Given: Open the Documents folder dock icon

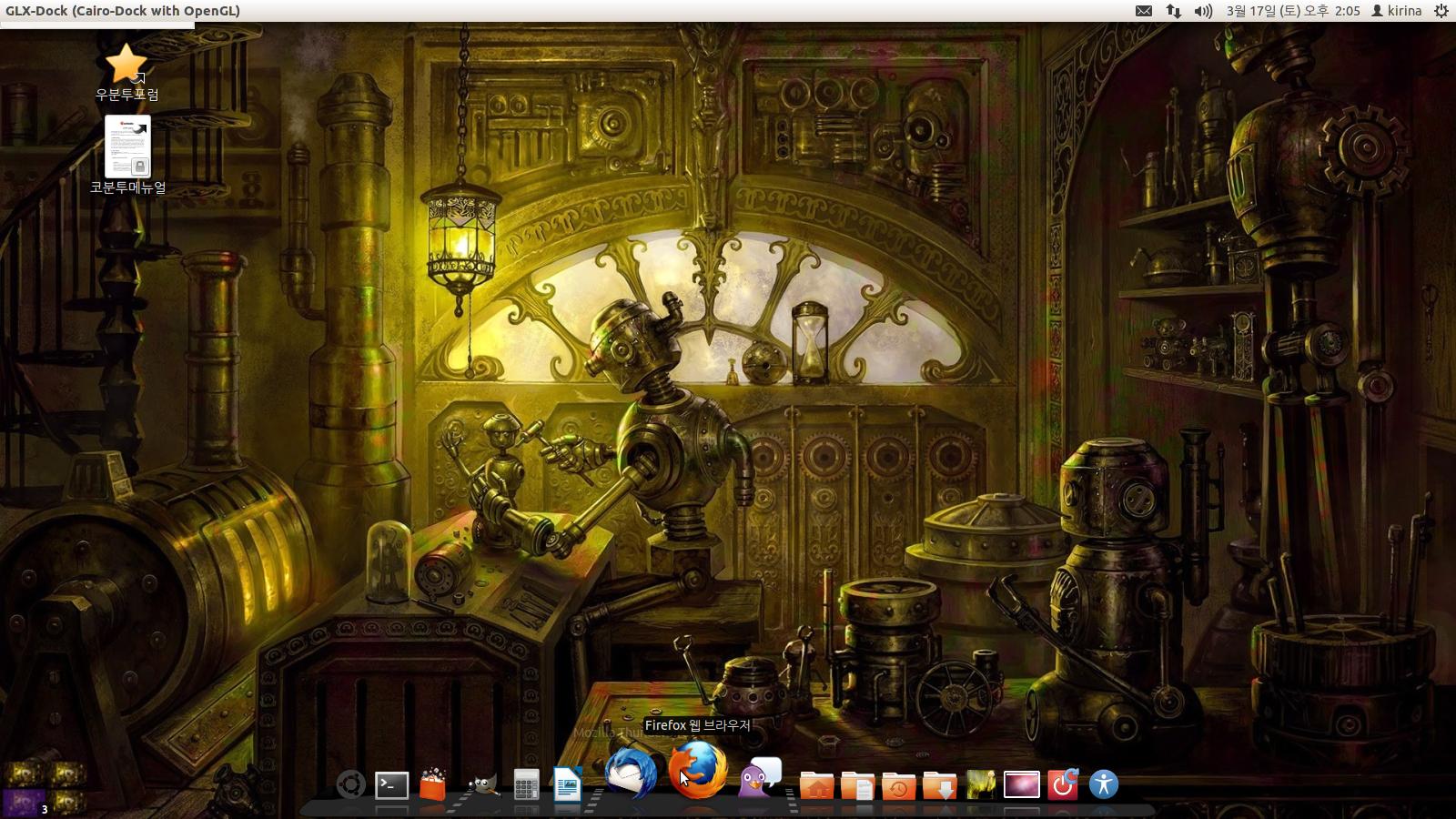Looking at the screenshot, I should 857,784.
